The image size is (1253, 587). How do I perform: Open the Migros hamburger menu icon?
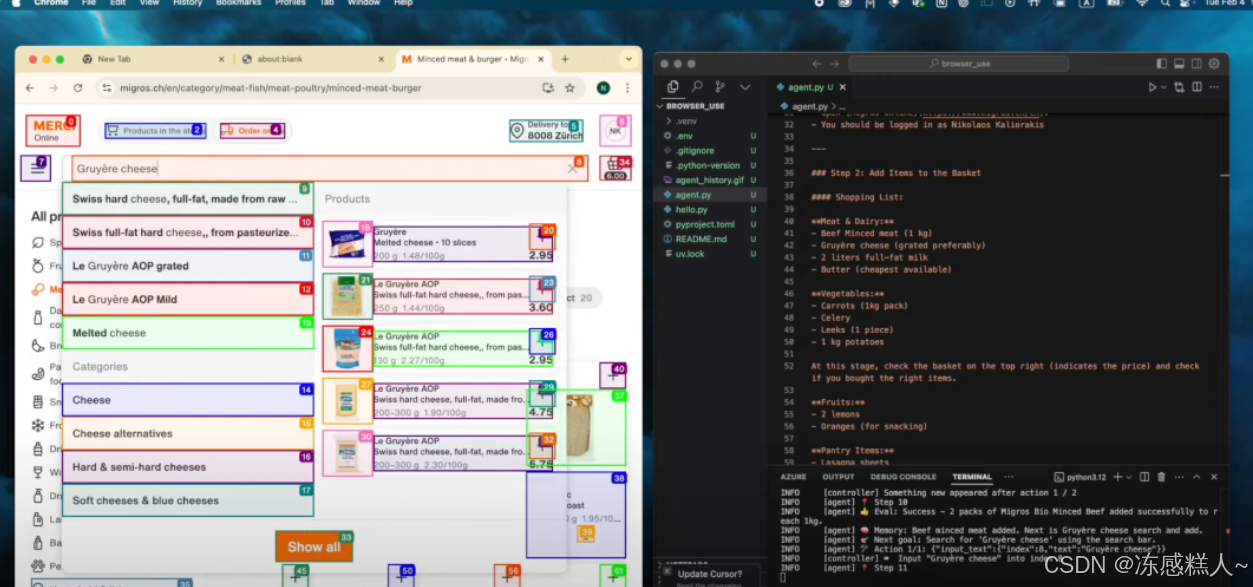pos(36,169)
